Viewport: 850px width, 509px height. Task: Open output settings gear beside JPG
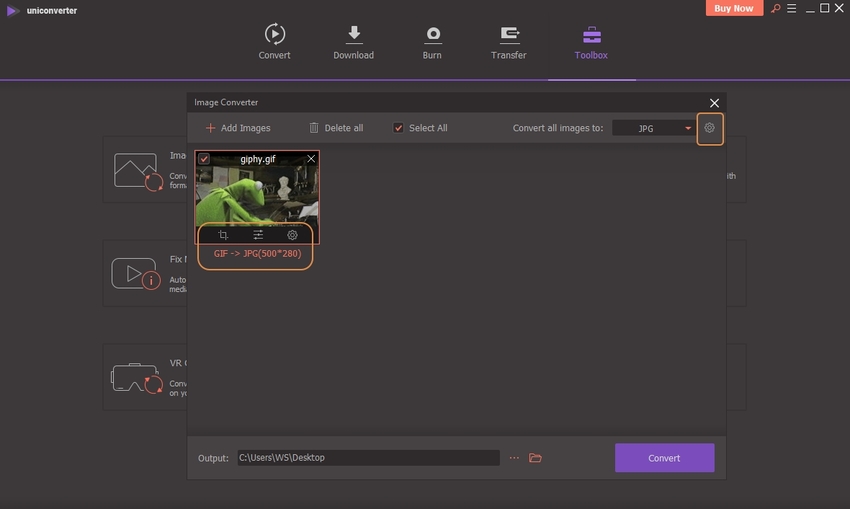click(710, 128)
